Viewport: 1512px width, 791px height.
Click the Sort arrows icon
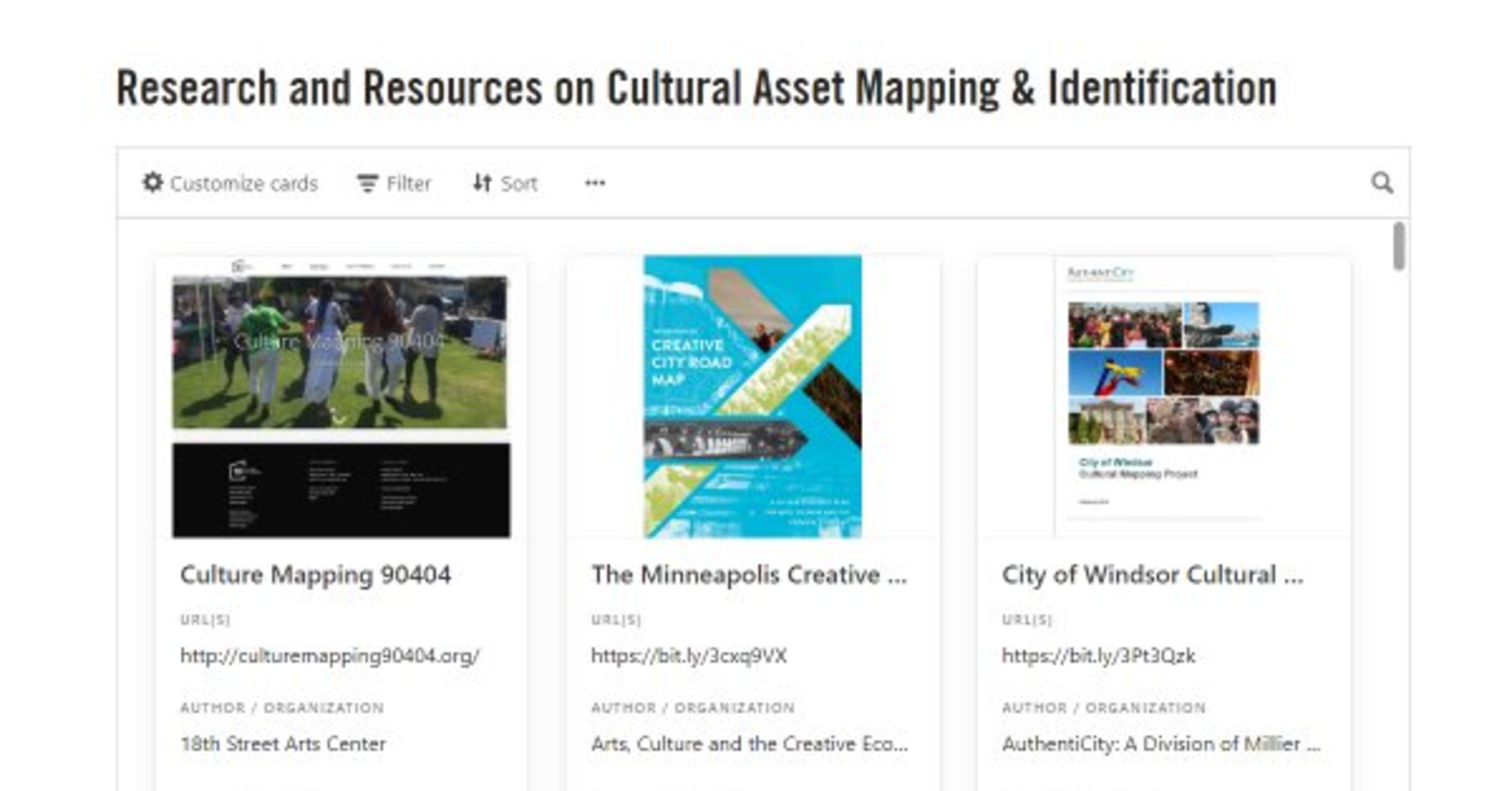tap(482, 183)
